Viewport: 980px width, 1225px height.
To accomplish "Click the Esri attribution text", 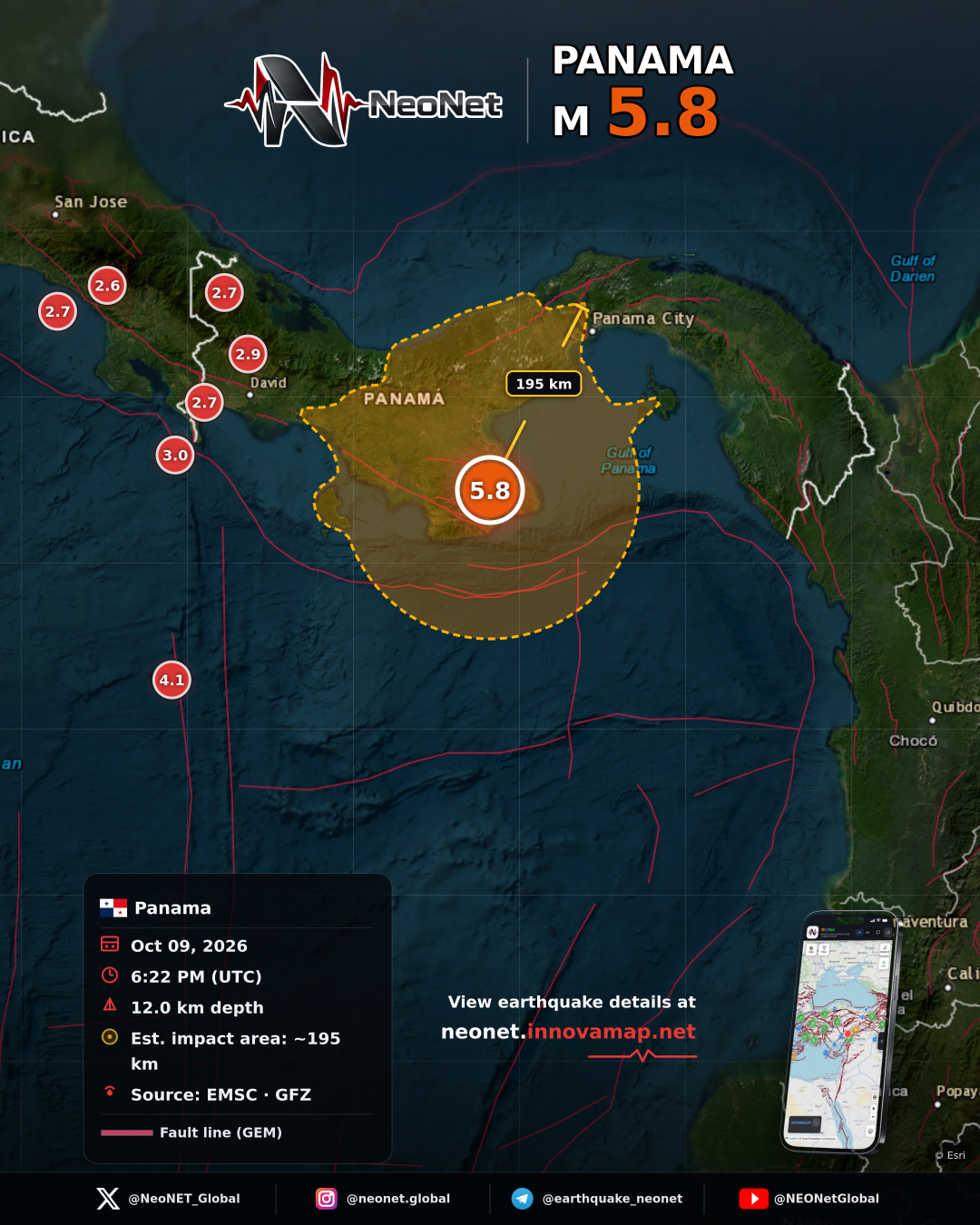I will (950, 1155).
